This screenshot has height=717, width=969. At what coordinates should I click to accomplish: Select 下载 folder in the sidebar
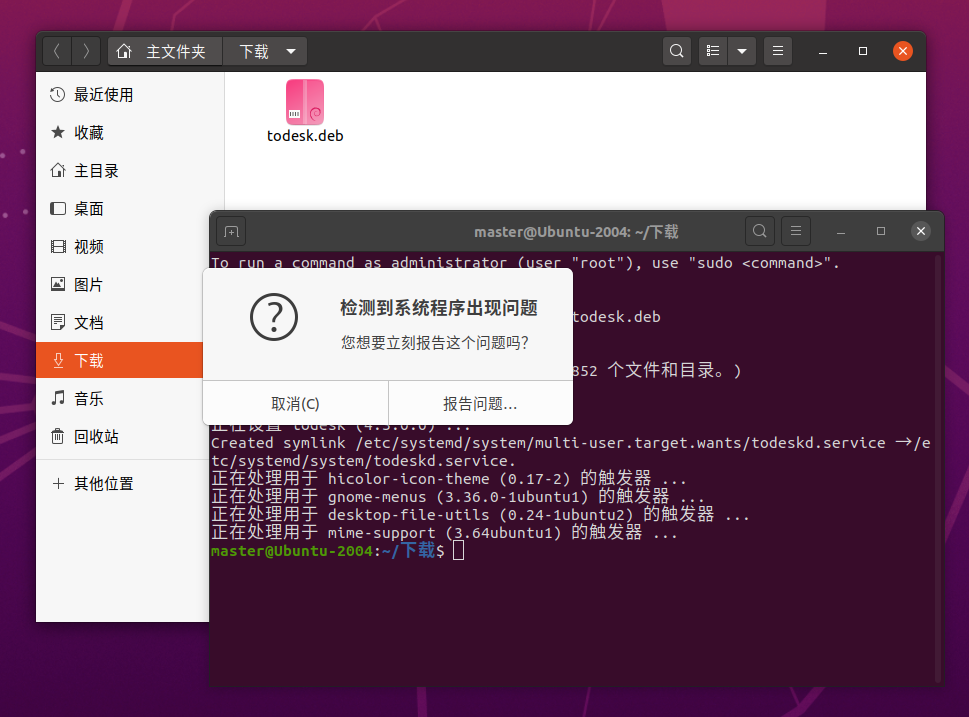(120, 360)
